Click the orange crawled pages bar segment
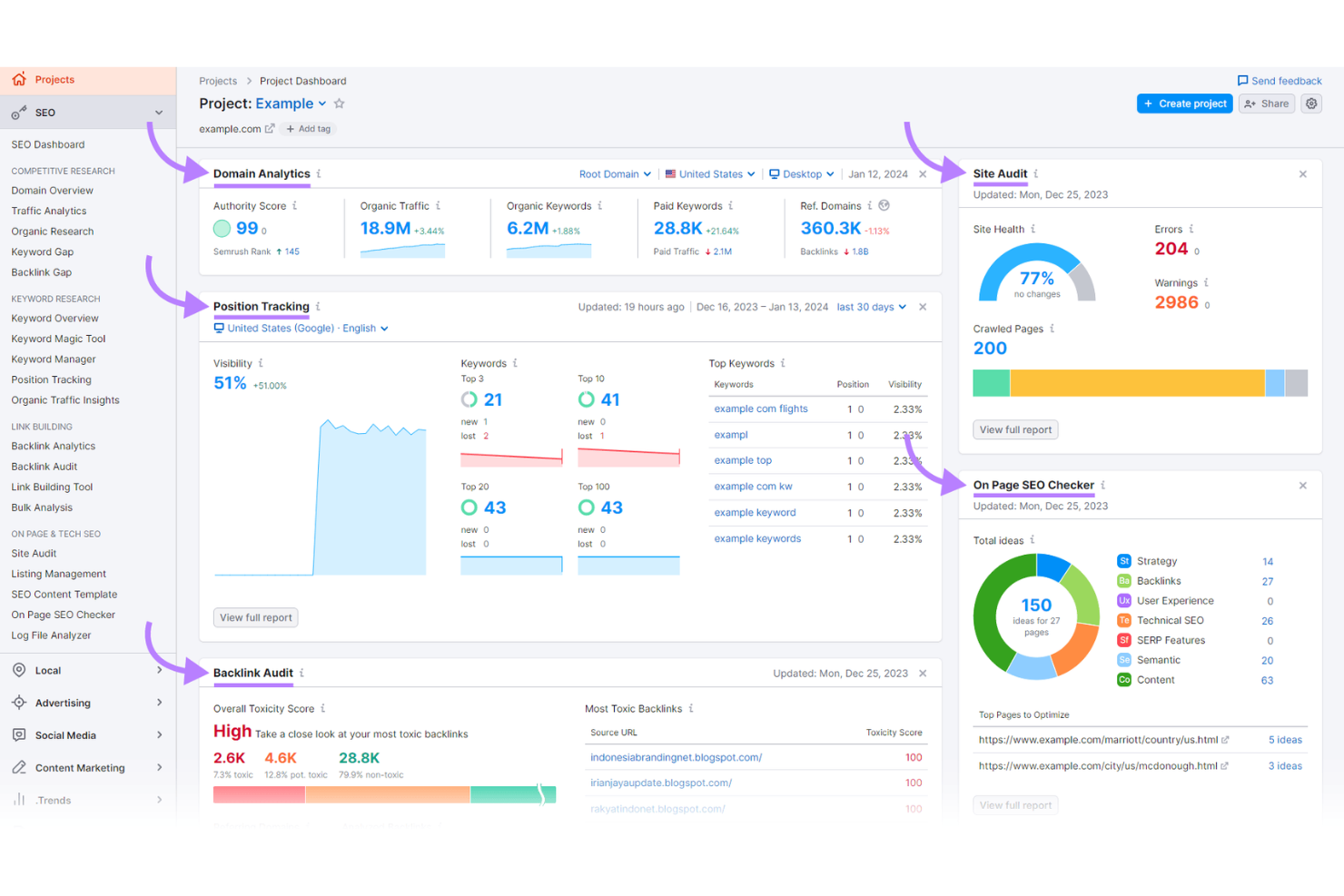 tap(1137, 383)
